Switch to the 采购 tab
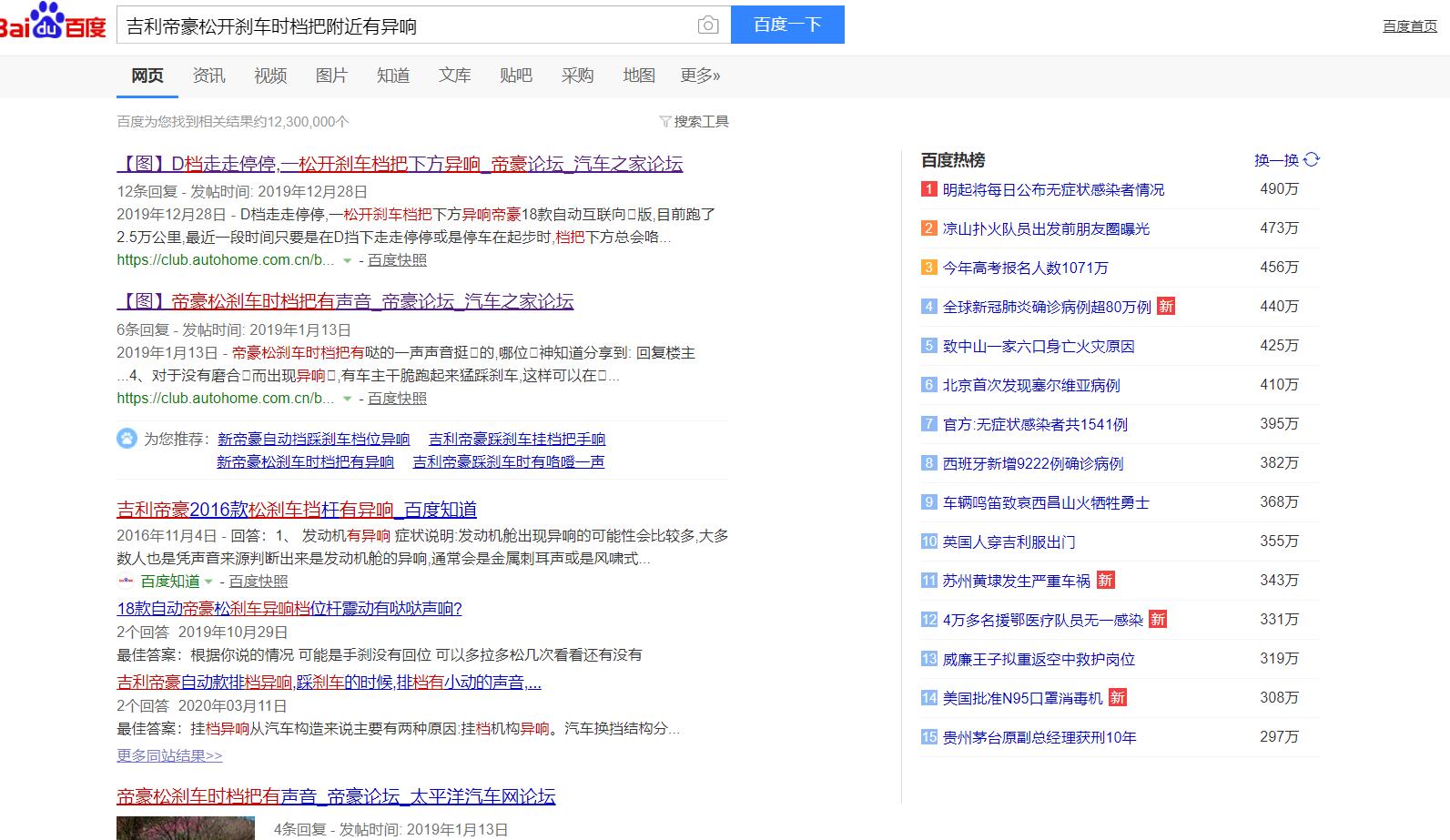 pos(577,76)
